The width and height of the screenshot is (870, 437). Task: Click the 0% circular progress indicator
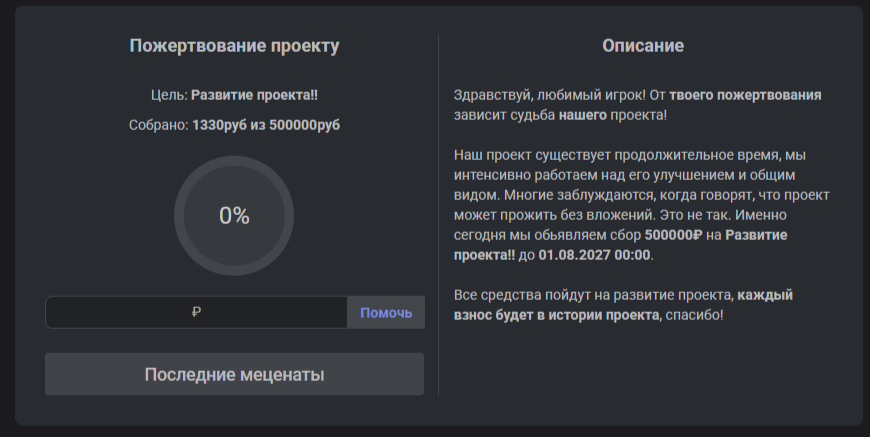pos(234,216)
